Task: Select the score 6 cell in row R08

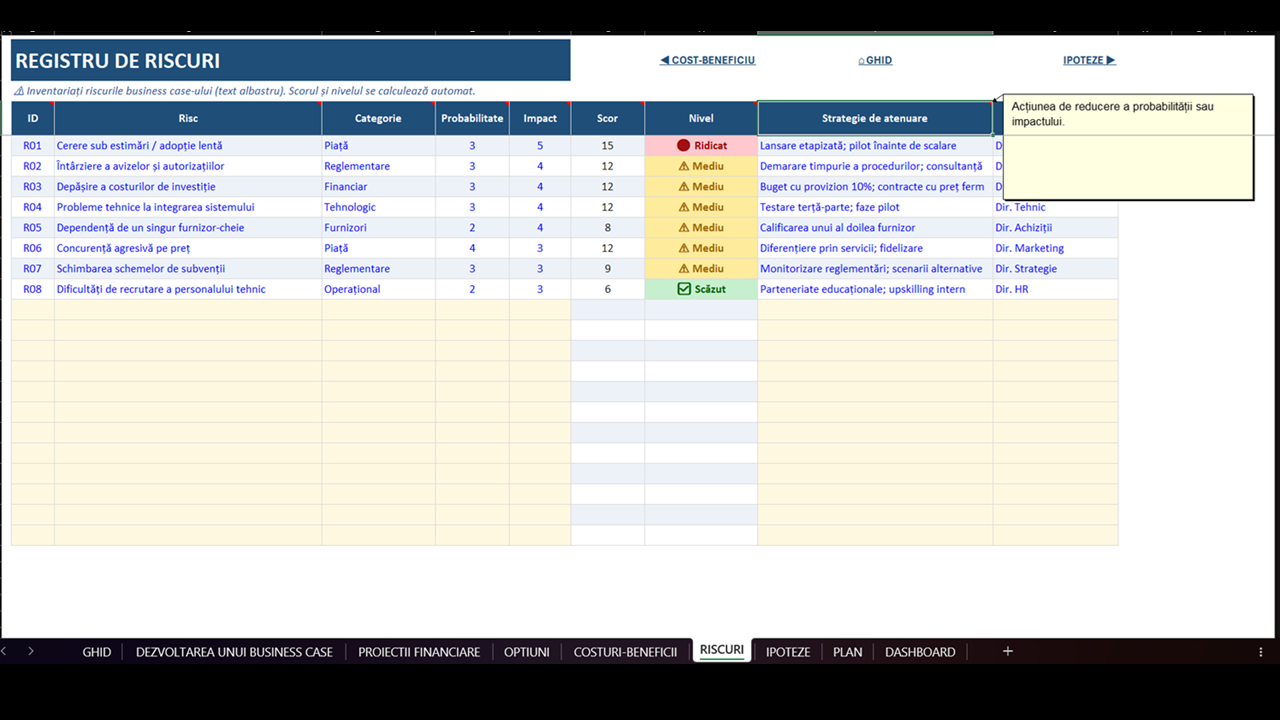Action: pyautogui.click(x=607, y=289)
